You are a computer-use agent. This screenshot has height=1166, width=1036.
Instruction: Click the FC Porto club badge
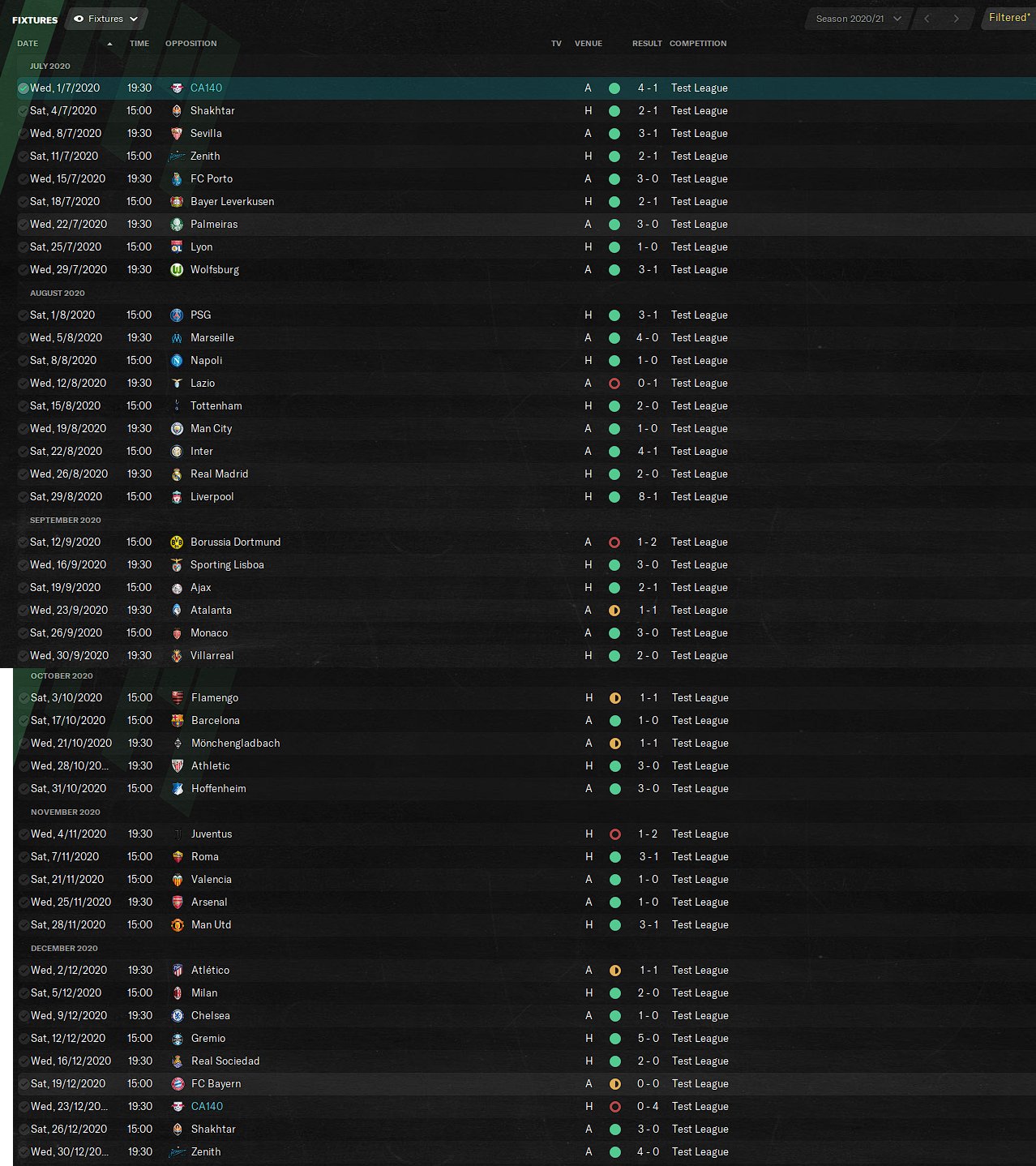(x=177, y=179)
